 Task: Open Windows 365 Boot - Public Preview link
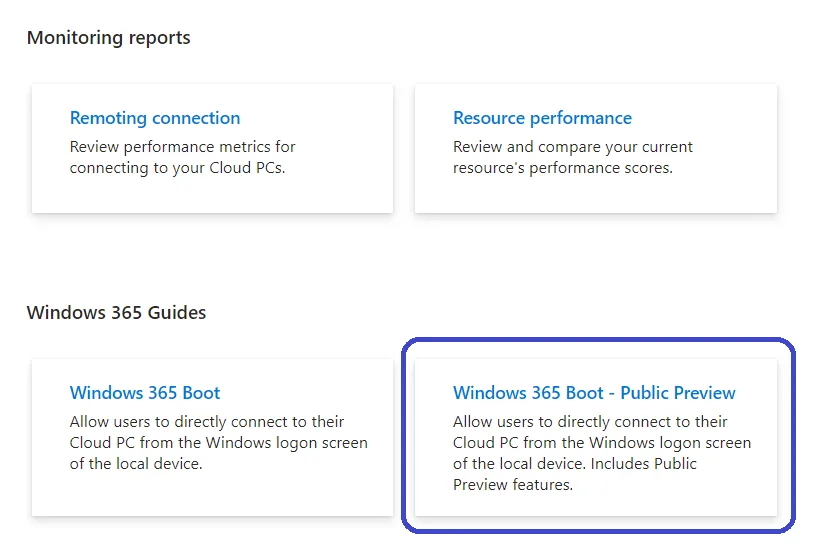[x=594, y=393]
